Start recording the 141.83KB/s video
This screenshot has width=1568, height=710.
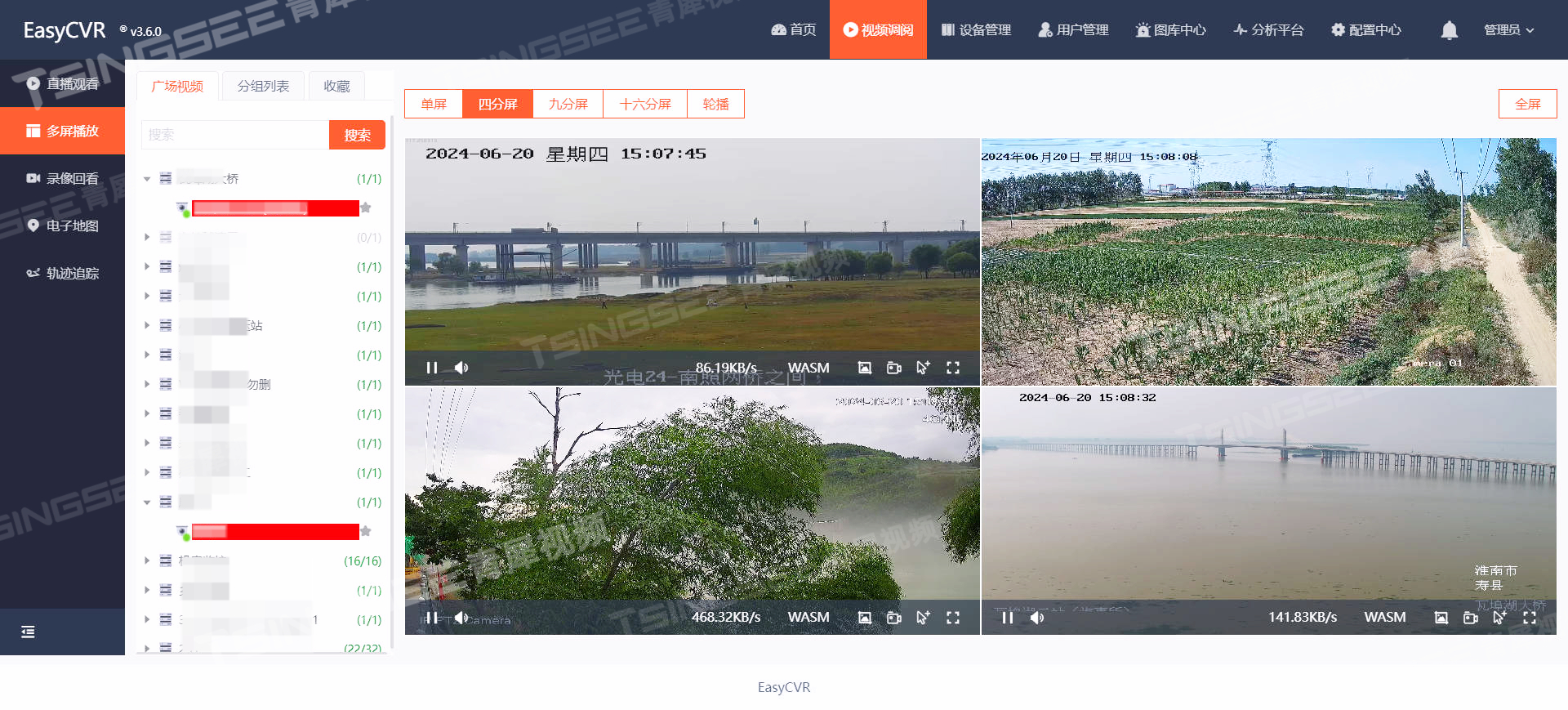point(1471,618)
